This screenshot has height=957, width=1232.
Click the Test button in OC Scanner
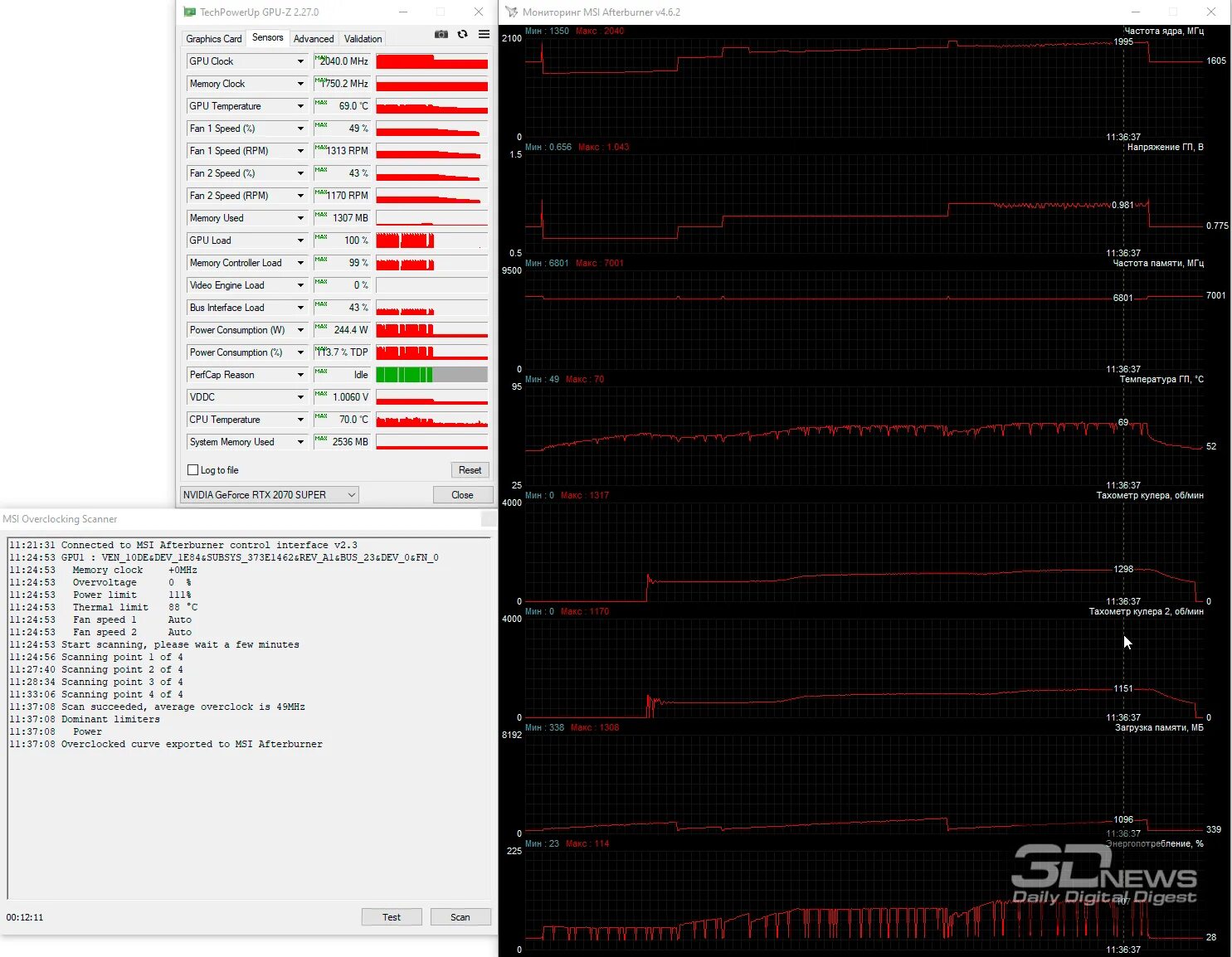[x=392, y=917]
